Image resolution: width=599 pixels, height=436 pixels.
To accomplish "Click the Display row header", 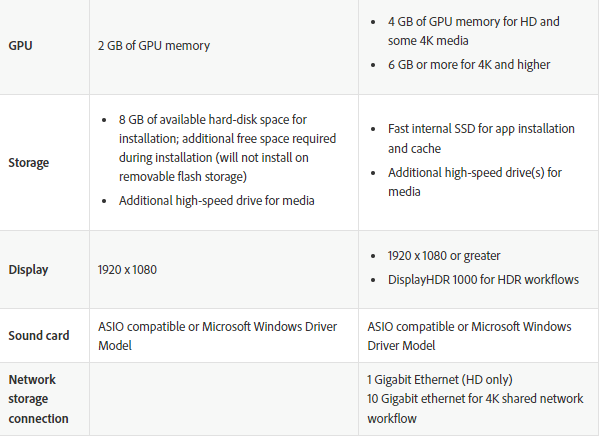I will pos(28,269).
